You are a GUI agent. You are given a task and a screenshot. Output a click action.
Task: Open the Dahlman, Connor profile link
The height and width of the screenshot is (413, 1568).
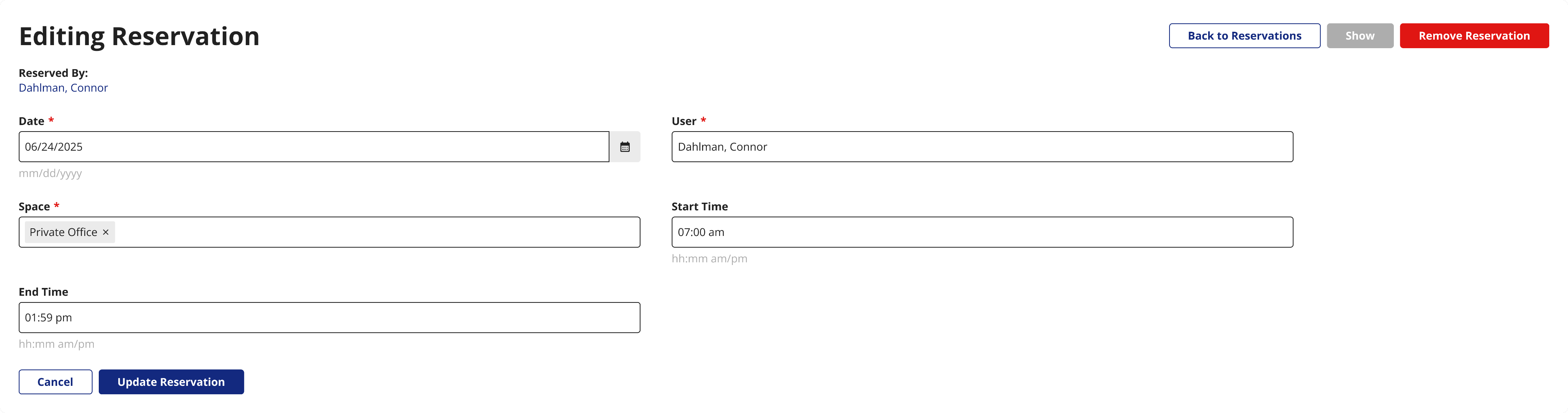[63, 88]
